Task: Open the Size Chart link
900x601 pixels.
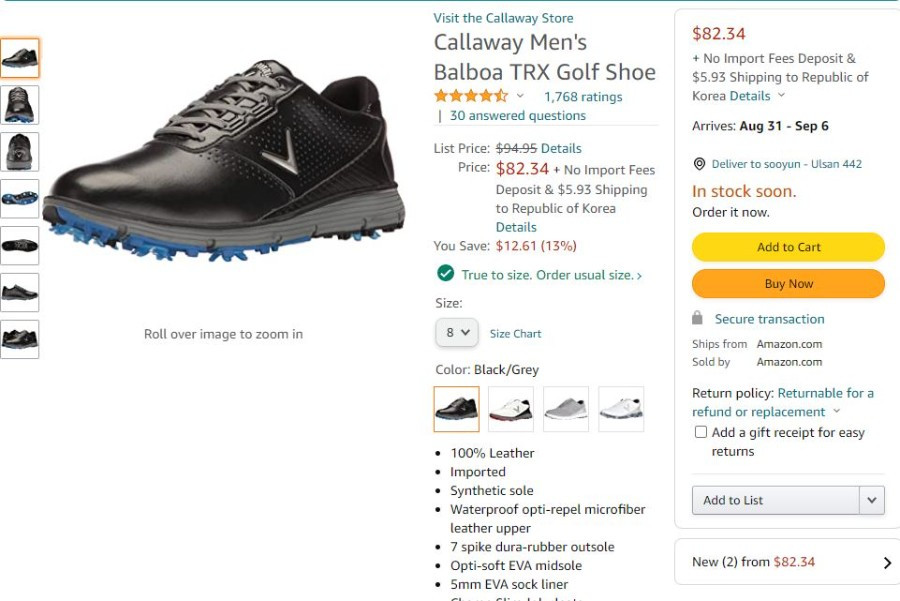Action: pos(515,334)
